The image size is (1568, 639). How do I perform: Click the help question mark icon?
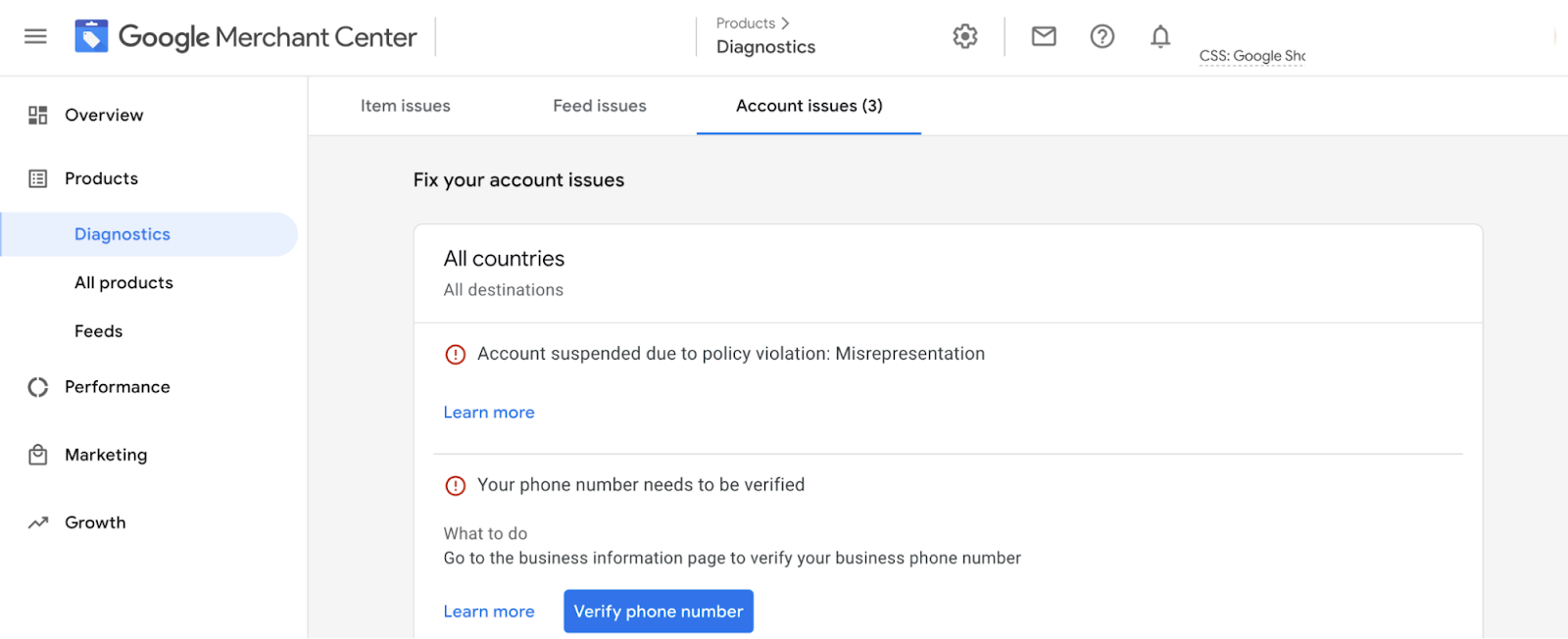[x=1102, y=37]
